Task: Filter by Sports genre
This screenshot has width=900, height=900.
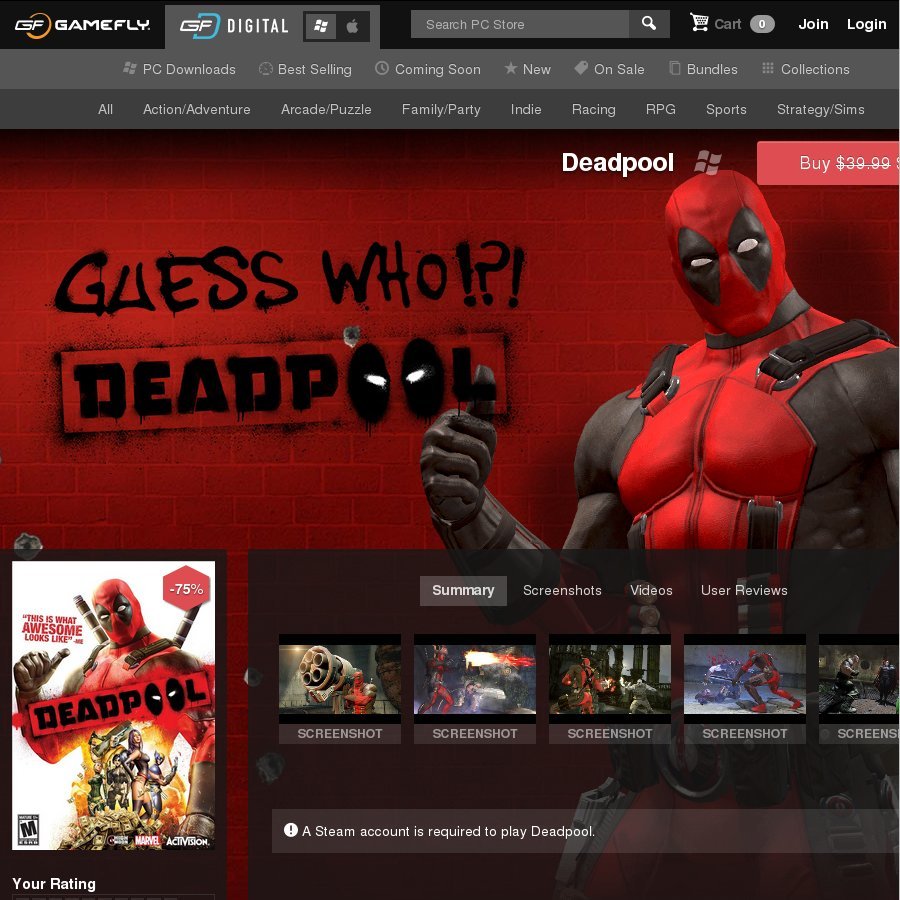Action: tap(726, 109)
